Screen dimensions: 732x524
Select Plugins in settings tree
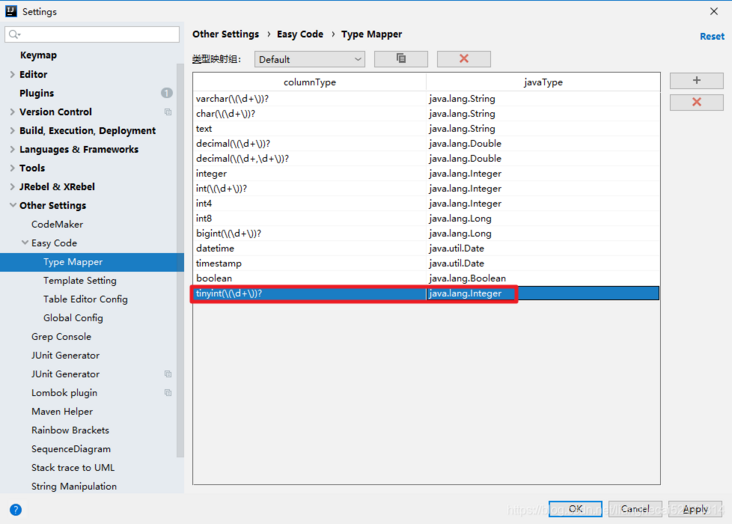pyautogui.click(x=37, y=93)
